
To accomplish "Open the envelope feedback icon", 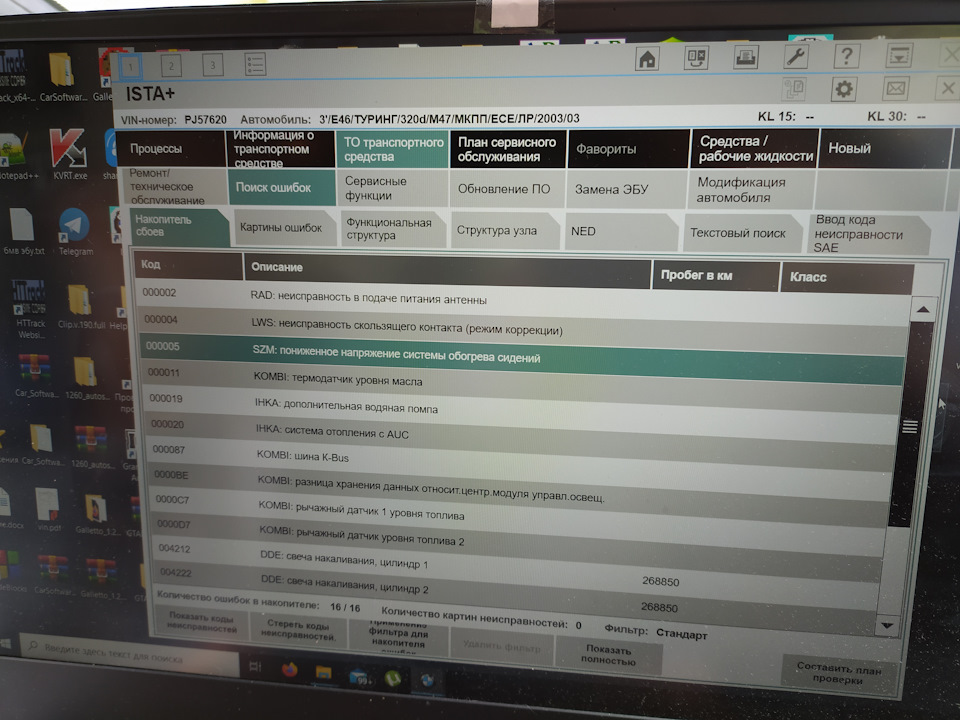I will (x=895, y=89).
